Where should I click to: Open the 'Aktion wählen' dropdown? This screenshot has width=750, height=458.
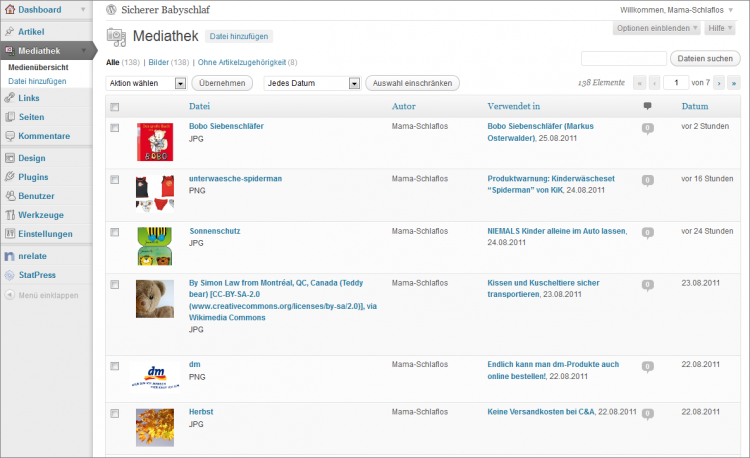[147, 83]
